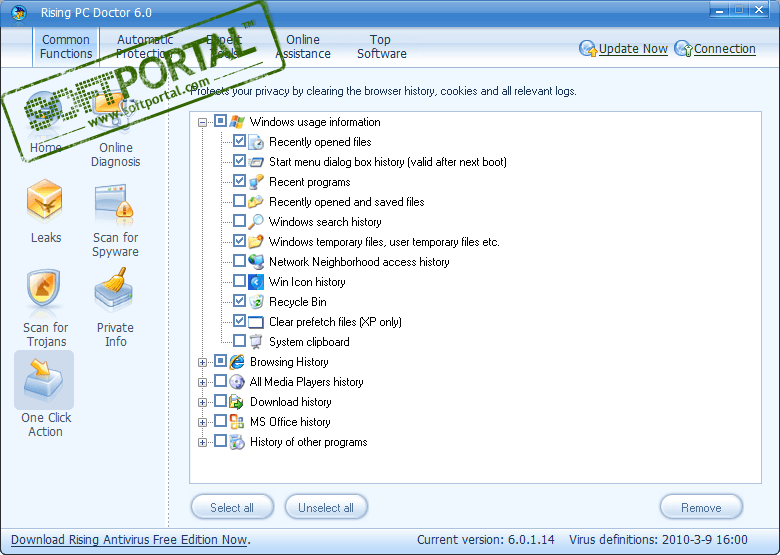This screenshot has height=555, width=780.
Task: Expand the Download history node
Action: pos(202,402)
